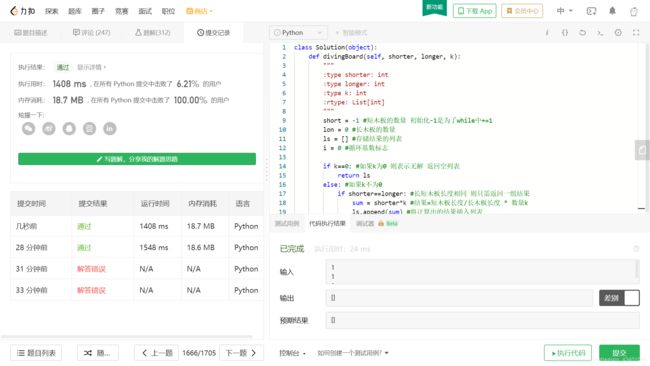Screen dimensions: 650x366
Task: Share result via QQ icon
Action: 69,128
